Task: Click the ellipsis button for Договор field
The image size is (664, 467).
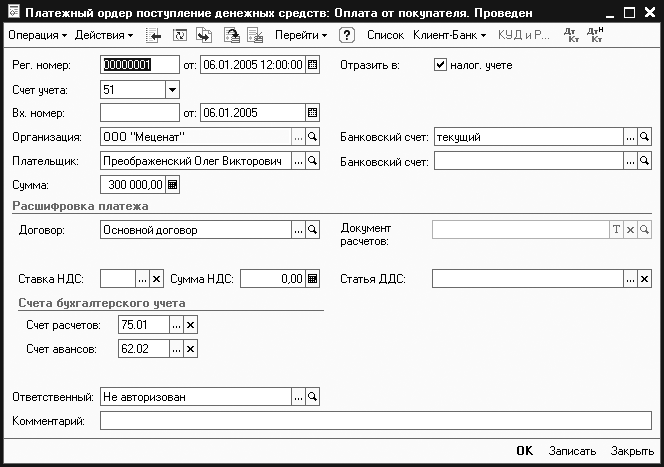Action: coord(298,230)
